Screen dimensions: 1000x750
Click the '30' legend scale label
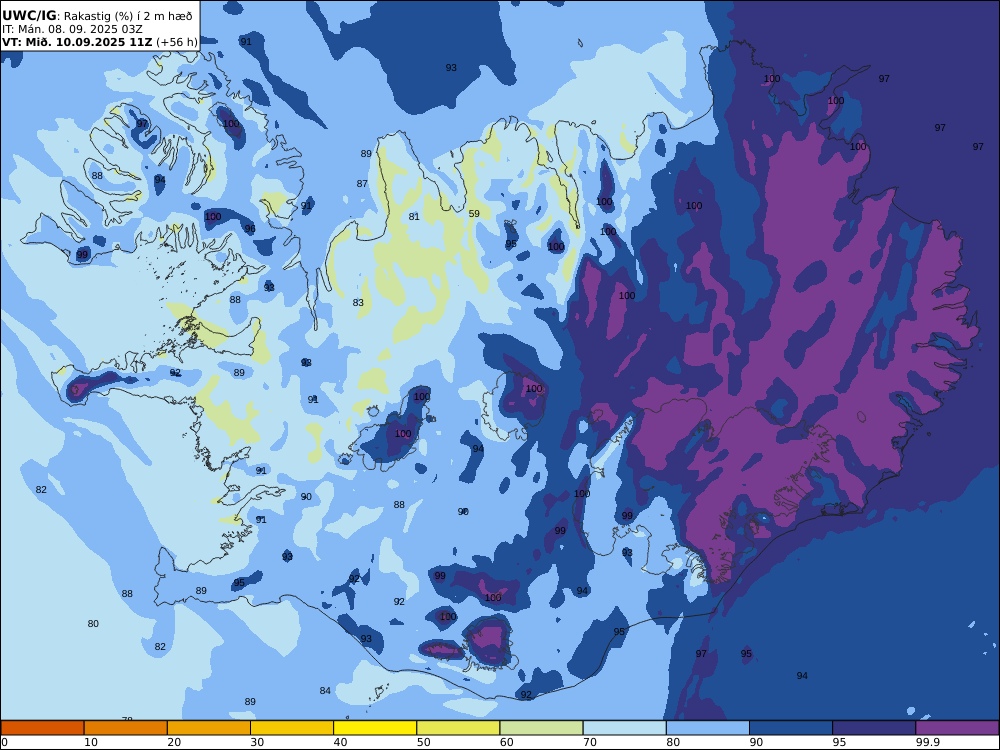[x=257, y=742]
